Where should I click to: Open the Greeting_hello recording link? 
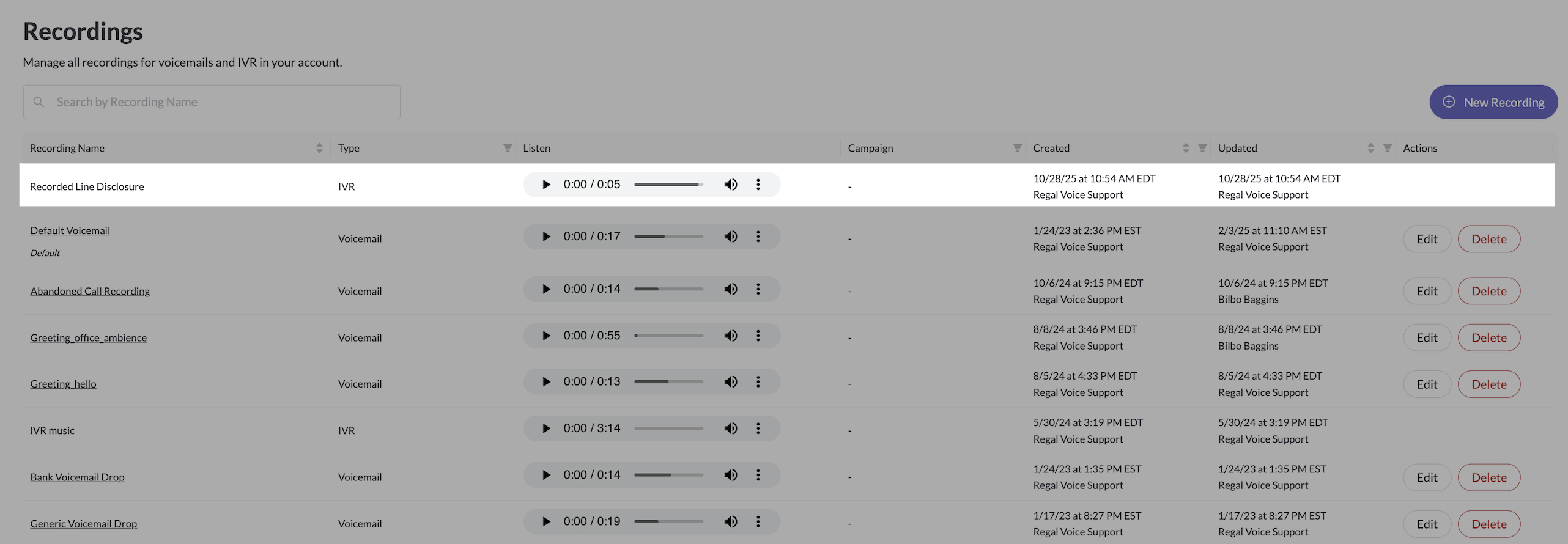(x=64, y=384)
